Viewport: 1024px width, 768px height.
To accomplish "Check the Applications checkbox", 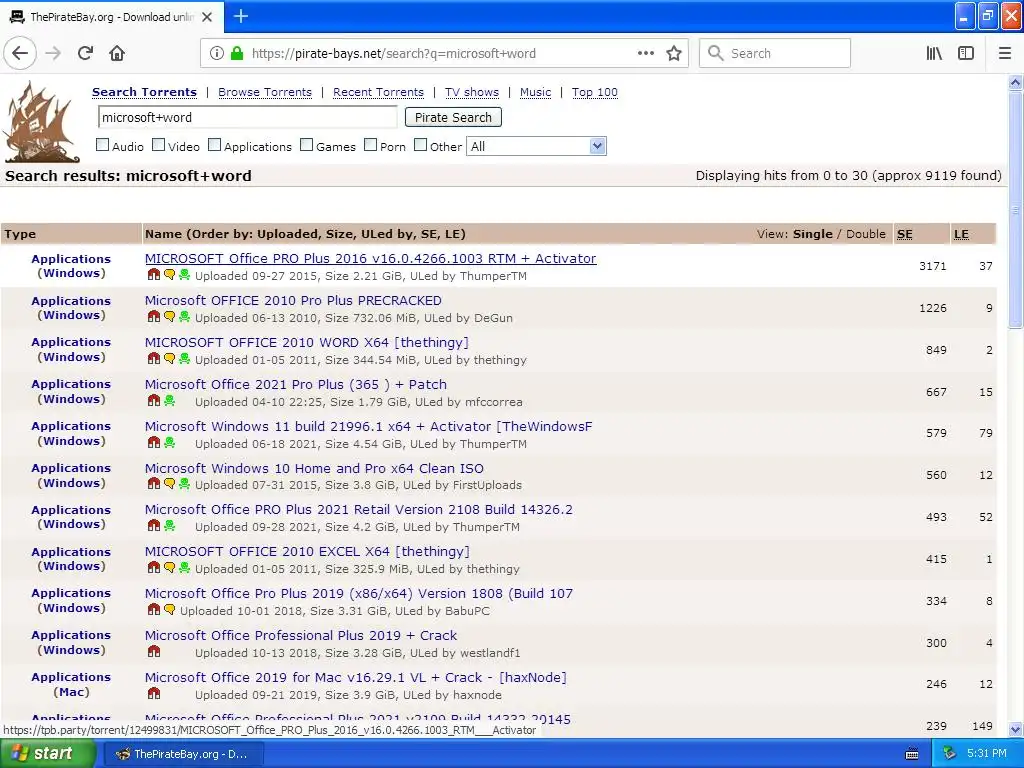I will pyautogui.click(x=215, y=145).
